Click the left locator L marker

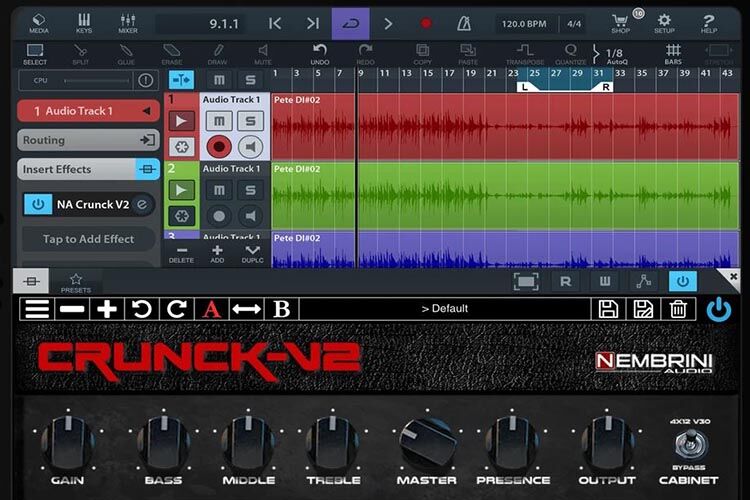(x=525, y=87)
